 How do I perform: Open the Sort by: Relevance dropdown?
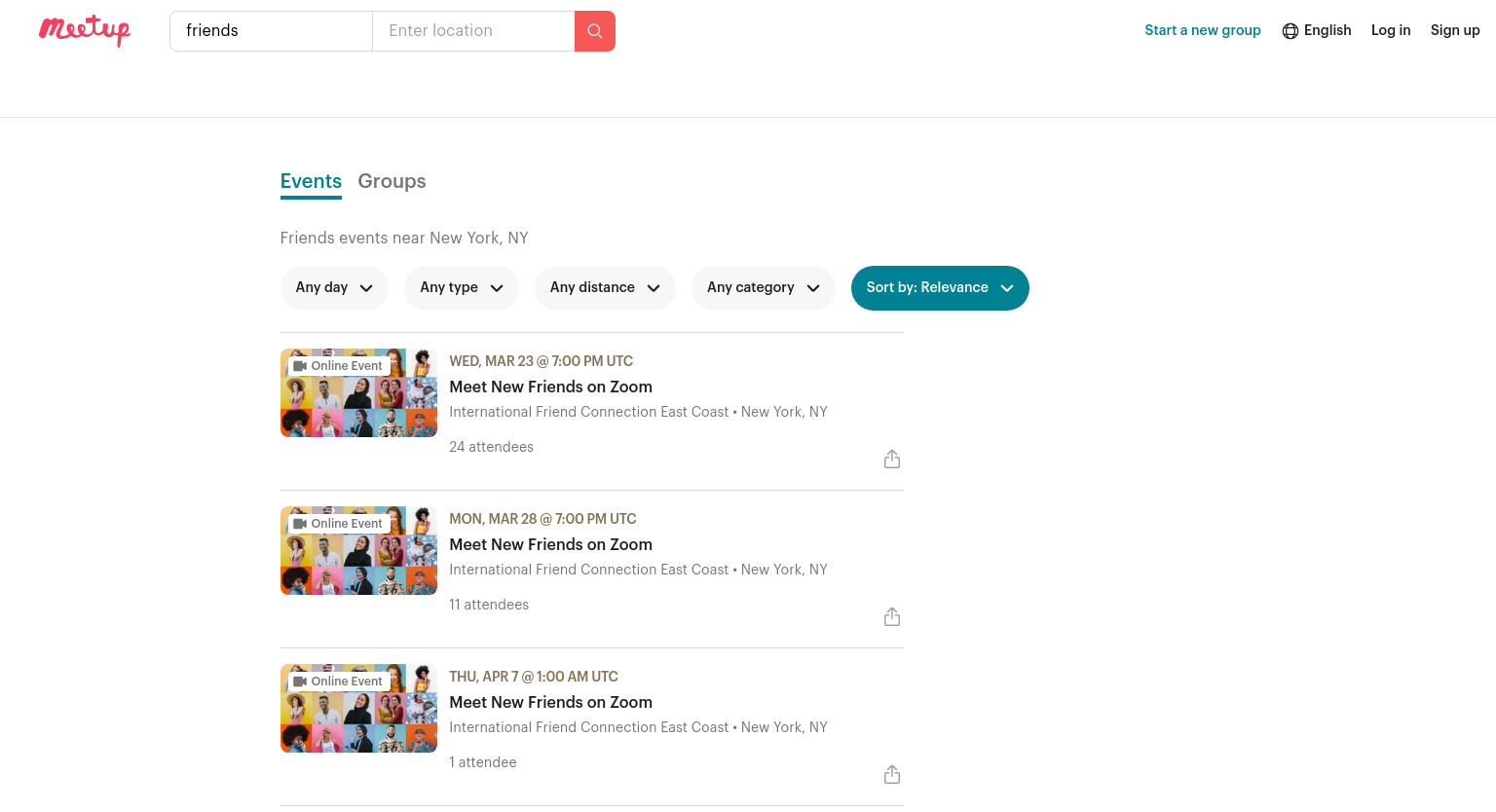coord(940,288)
